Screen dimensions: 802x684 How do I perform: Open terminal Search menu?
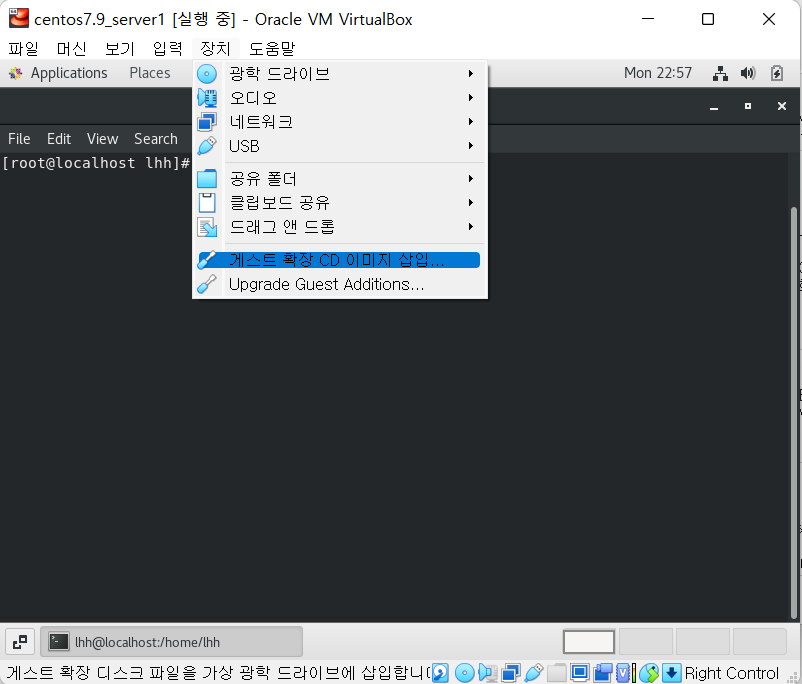[x=156, y=139]
